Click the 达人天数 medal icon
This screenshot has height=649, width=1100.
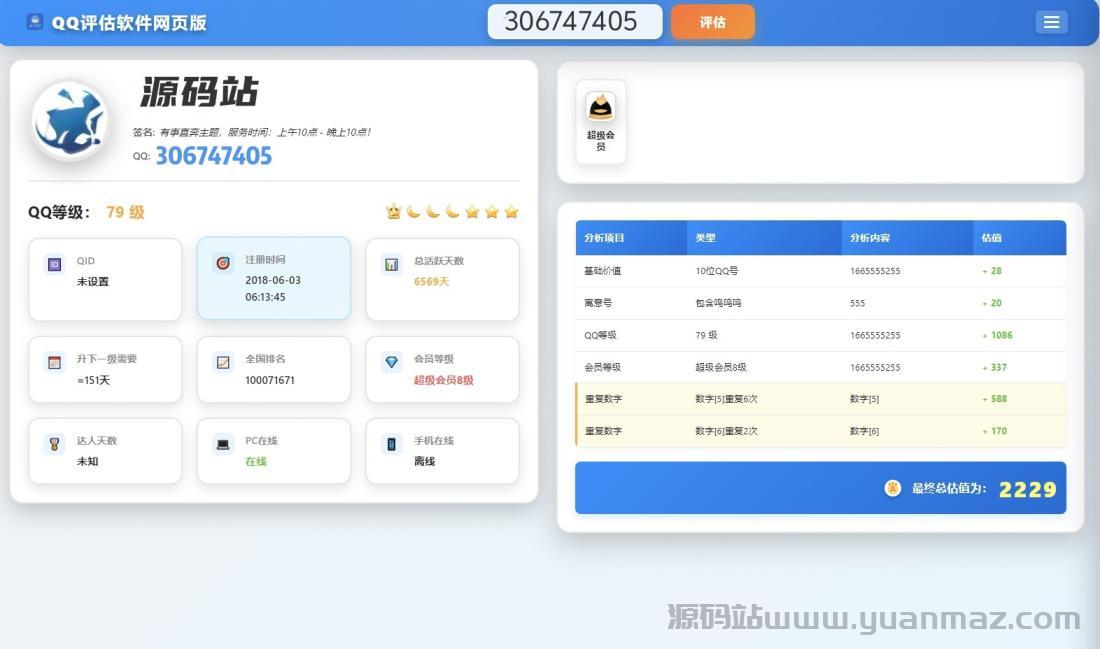pos(54,444)
